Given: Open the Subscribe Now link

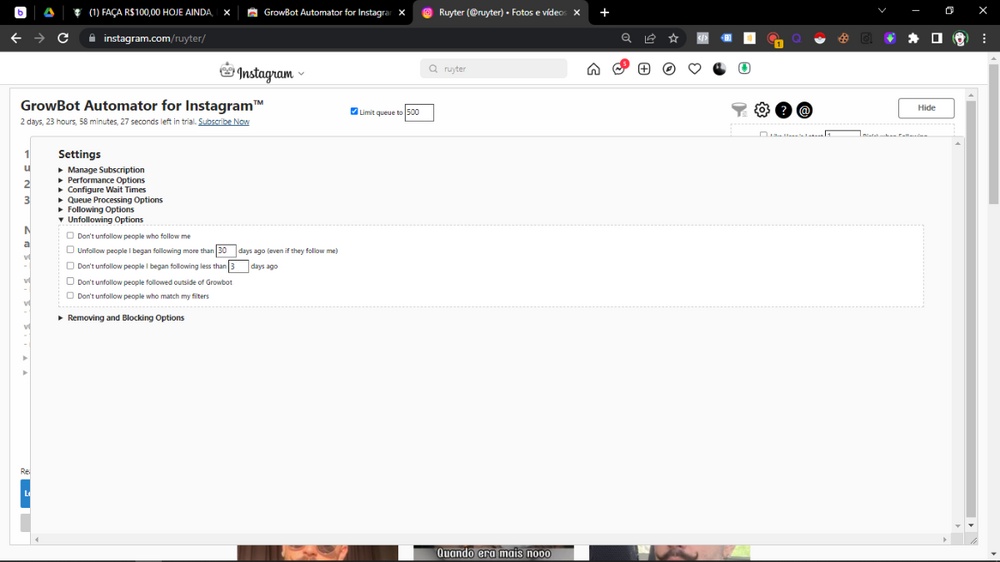Looking at the screenshot, I should click(224, 122).
